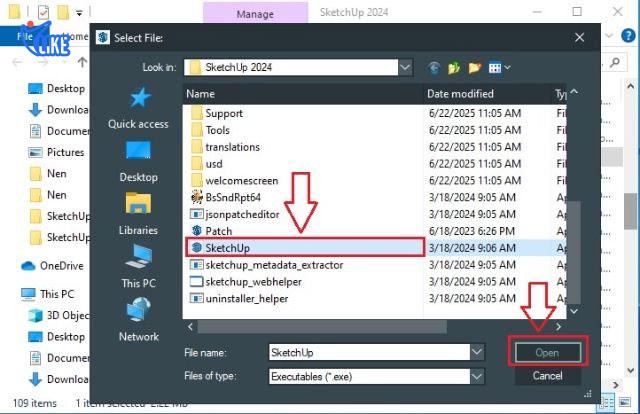Select the Patch file in list
The image size is (640, 414).
click(x=218, y=230)
